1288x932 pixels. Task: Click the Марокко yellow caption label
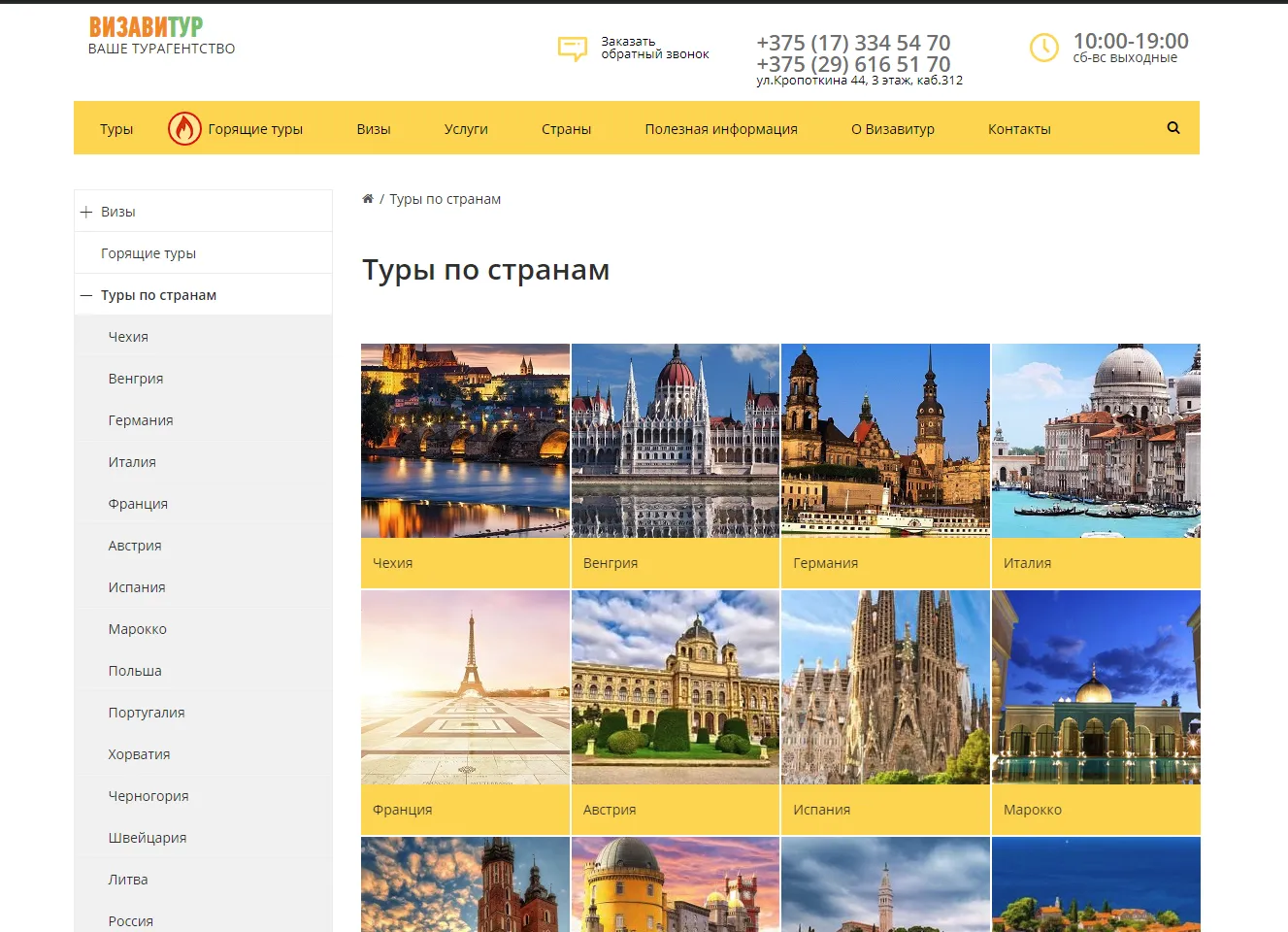click(1033, 810)
